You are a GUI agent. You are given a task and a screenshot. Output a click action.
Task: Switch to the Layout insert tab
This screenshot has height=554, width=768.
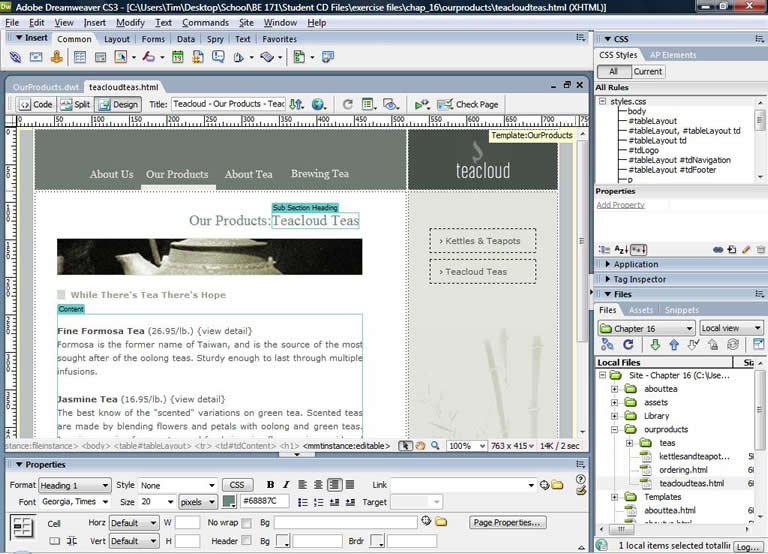tap(117, 39)
